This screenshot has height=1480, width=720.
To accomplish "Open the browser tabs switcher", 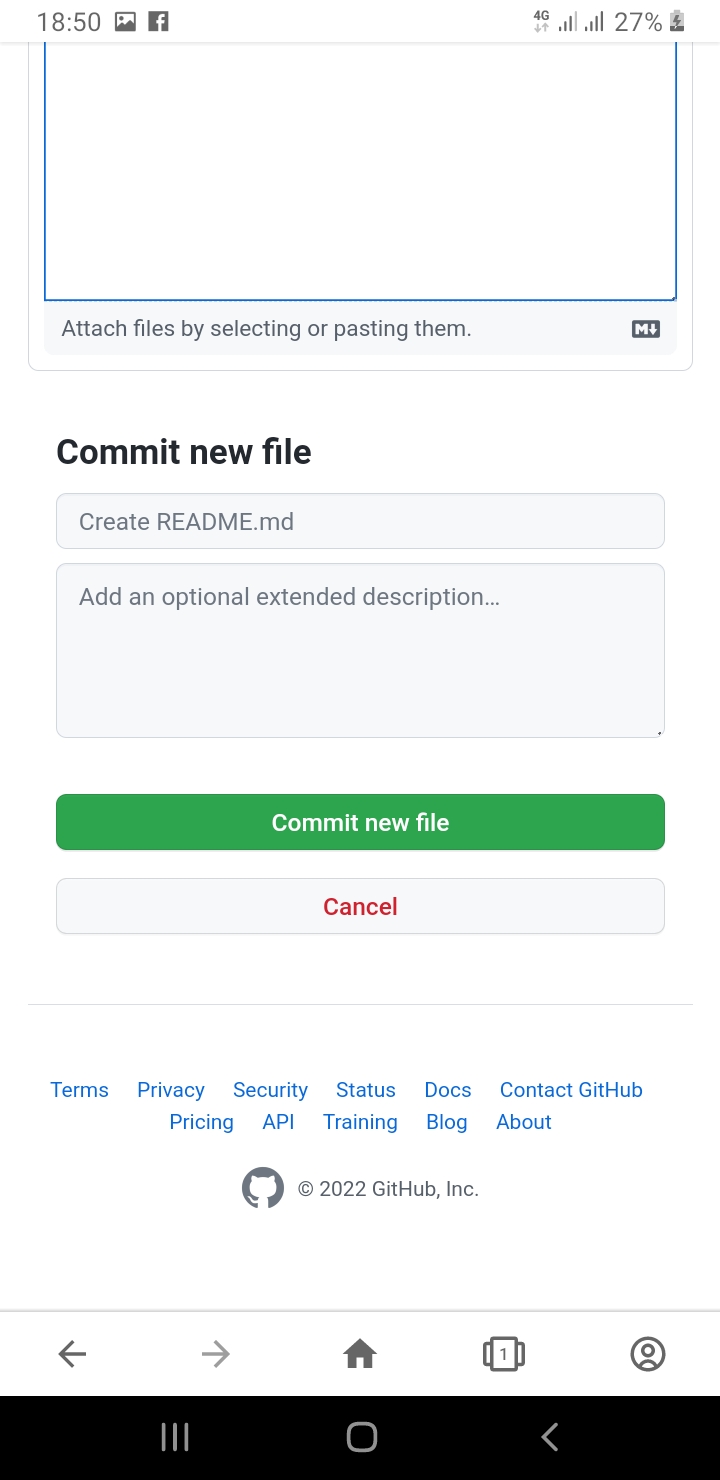I will [504, 1354].
